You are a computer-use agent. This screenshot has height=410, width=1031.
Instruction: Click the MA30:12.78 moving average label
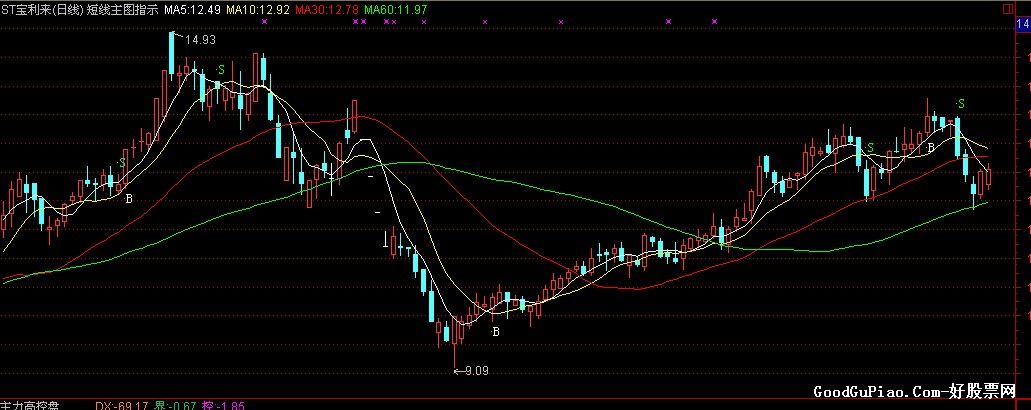tap(326, 10)
